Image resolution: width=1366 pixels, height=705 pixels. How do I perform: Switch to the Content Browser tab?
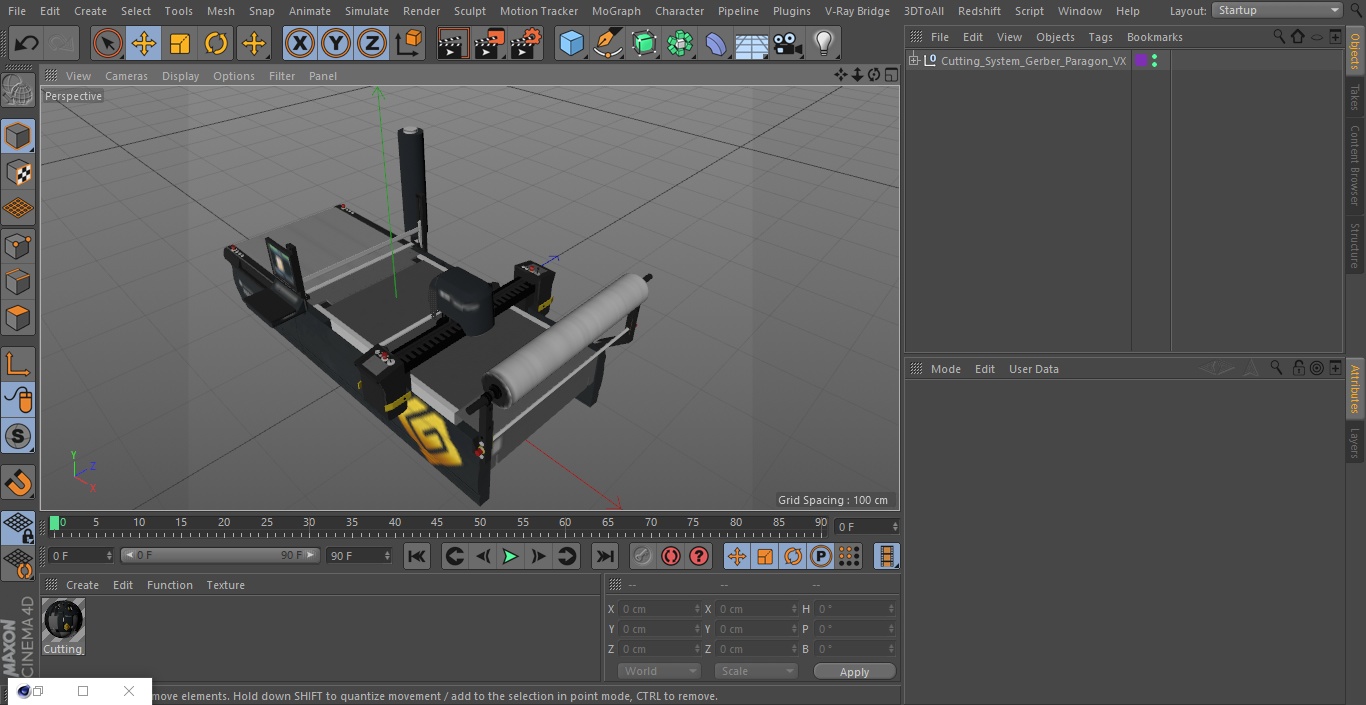[x=1355, y=164]
